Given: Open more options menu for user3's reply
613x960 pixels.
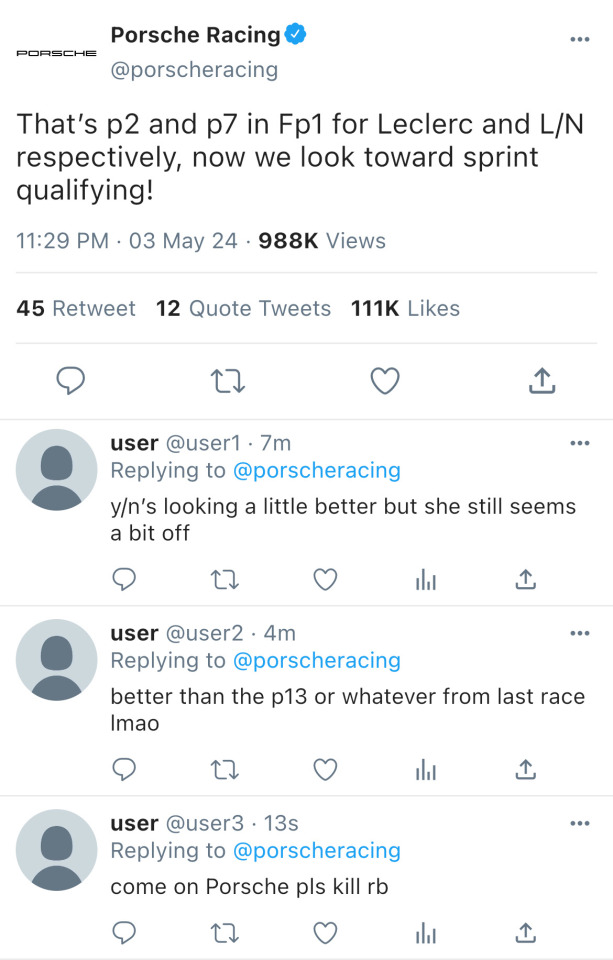Looking at the screenshot, I should 580,823.
